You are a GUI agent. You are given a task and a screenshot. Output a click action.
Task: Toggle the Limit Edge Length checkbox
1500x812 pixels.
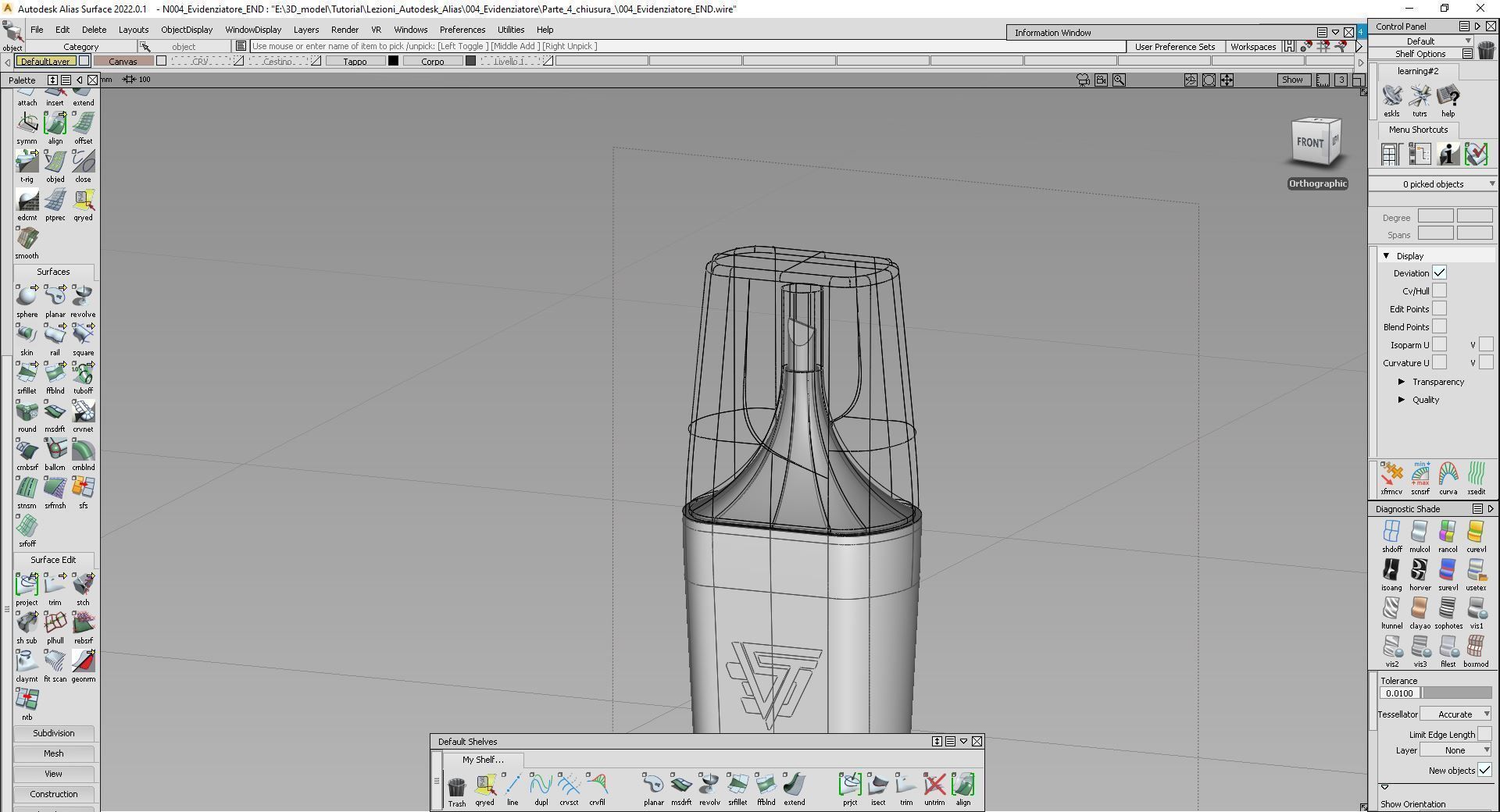pos(1484,734)
